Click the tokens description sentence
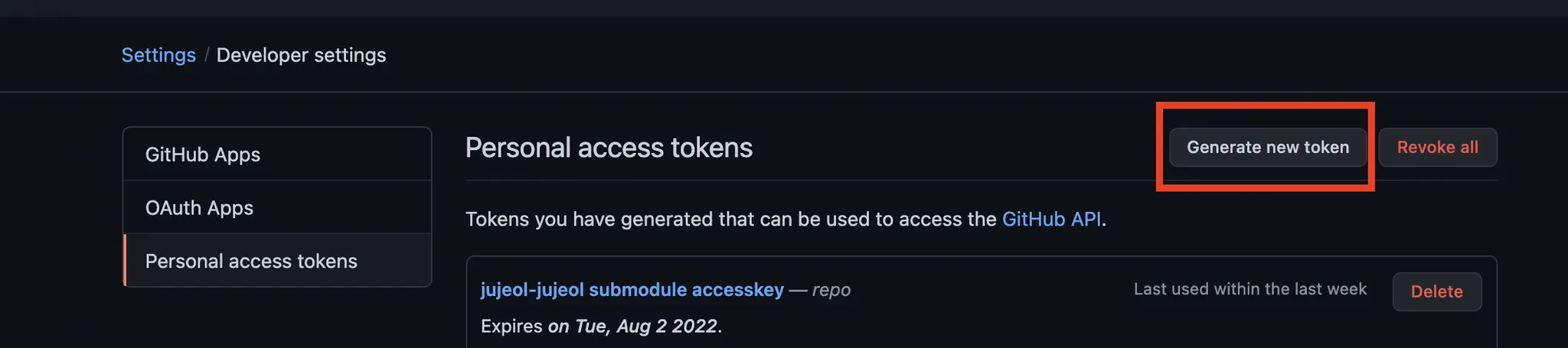Image resolution: width=1568 pixels, height=348 pixels. (x=730, y=220)
